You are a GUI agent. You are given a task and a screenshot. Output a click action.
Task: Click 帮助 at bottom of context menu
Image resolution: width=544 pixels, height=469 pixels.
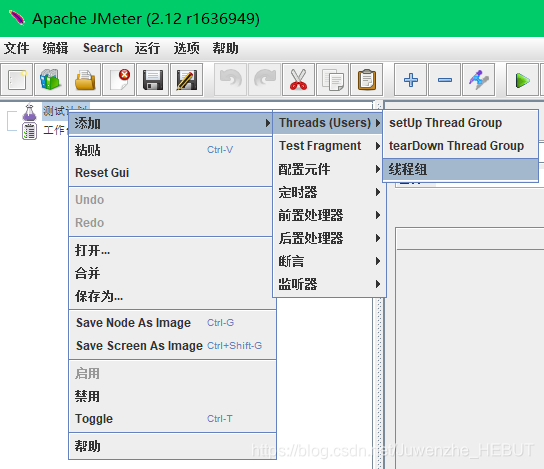point(172,446)
